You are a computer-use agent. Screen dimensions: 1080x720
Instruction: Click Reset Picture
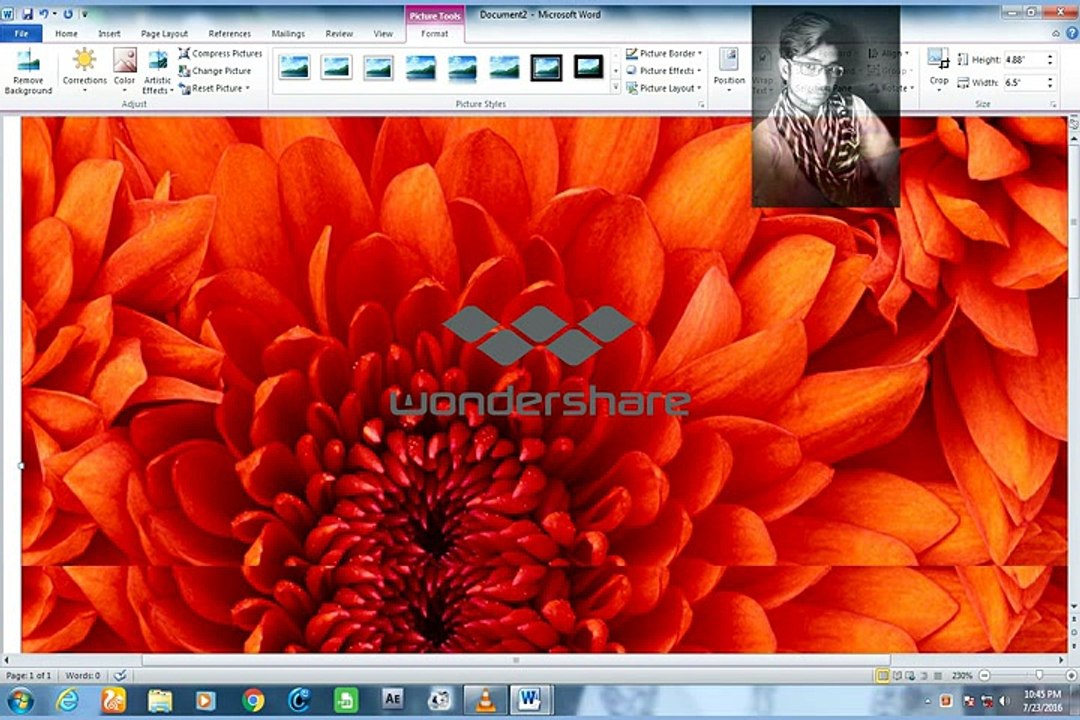click(214, 88)
